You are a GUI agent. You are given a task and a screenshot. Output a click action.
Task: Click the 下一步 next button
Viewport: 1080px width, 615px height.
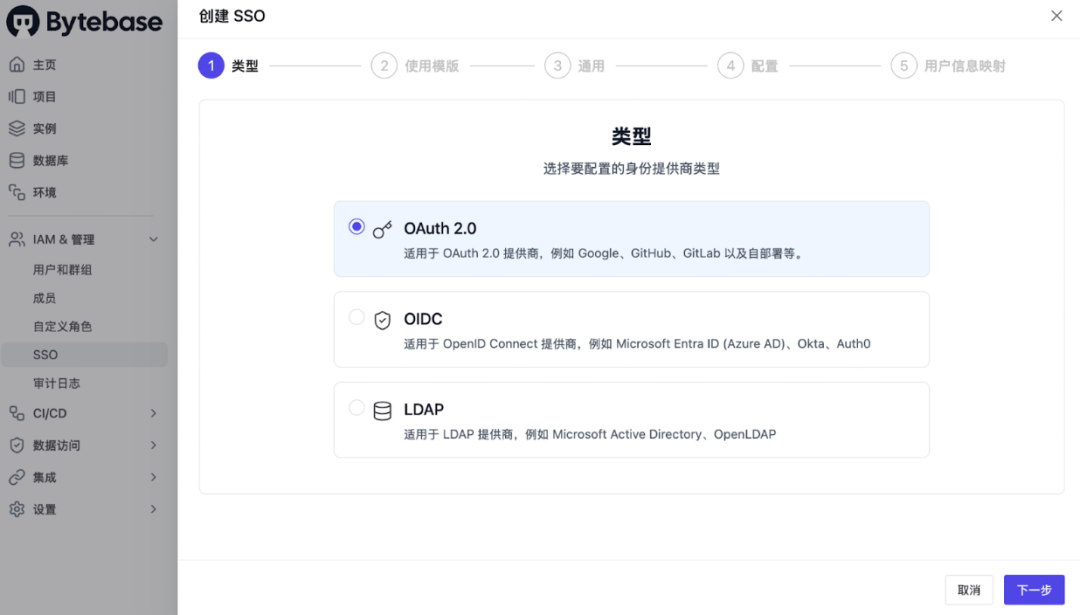[x=1034, y=590]
